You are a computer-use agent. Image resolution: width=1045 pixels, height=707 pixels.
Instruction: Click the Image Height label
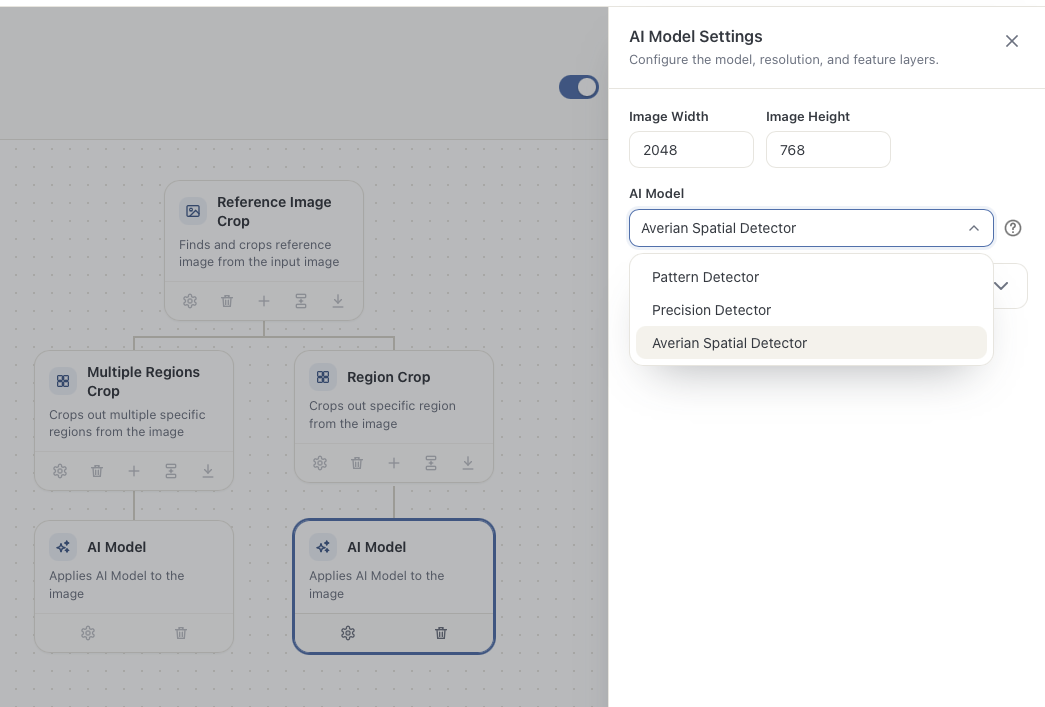(808, 117)
